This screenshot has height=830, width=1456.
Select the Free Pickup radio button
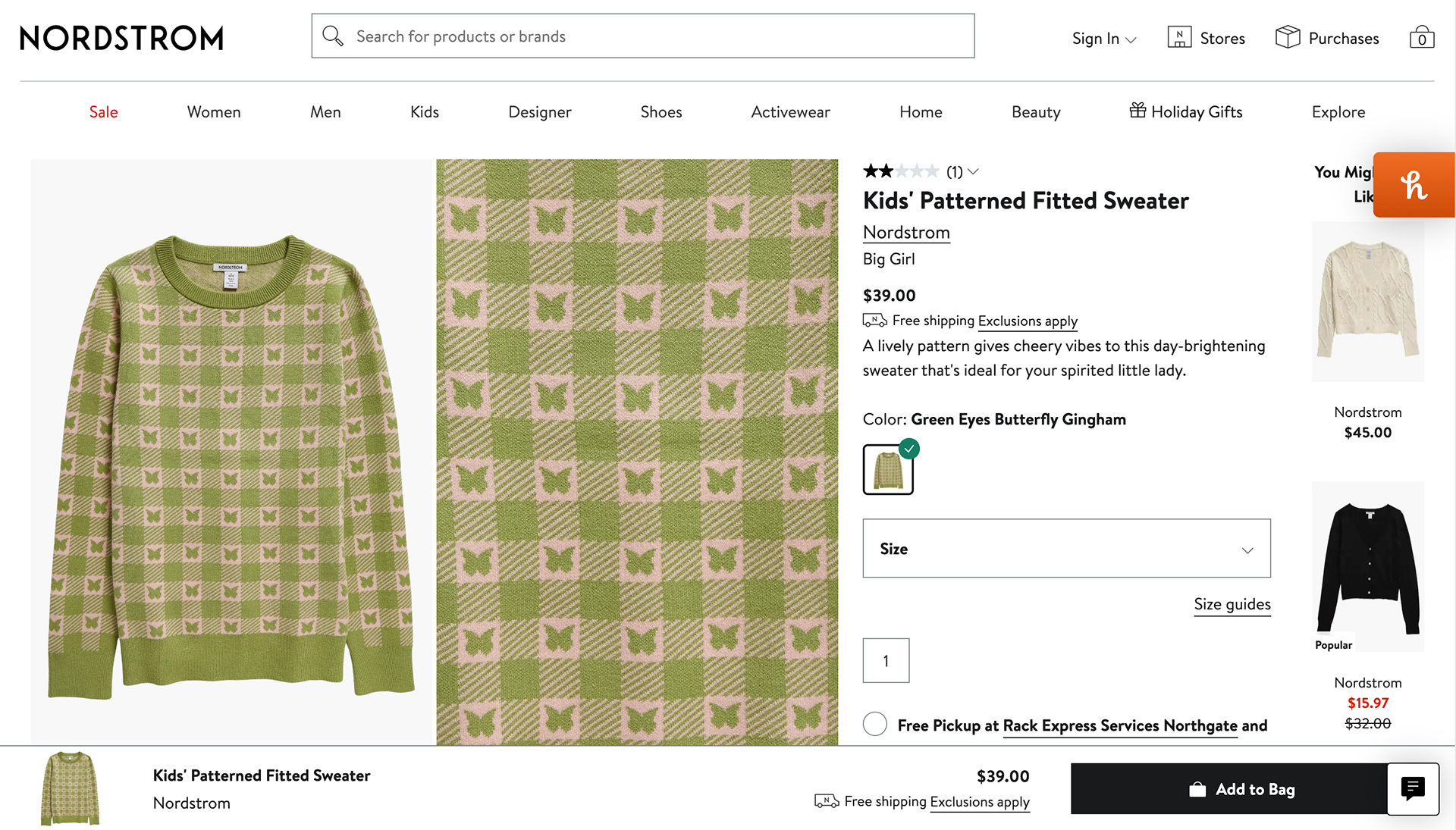(x=875, y=724)
